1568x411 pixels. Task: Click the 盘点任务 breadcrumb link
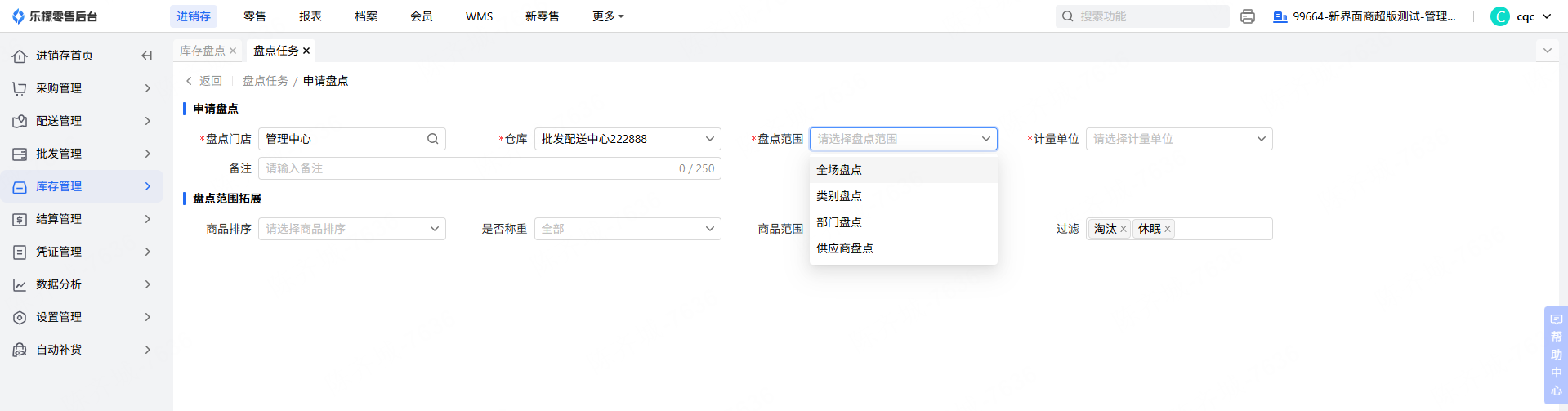(265, 81)
